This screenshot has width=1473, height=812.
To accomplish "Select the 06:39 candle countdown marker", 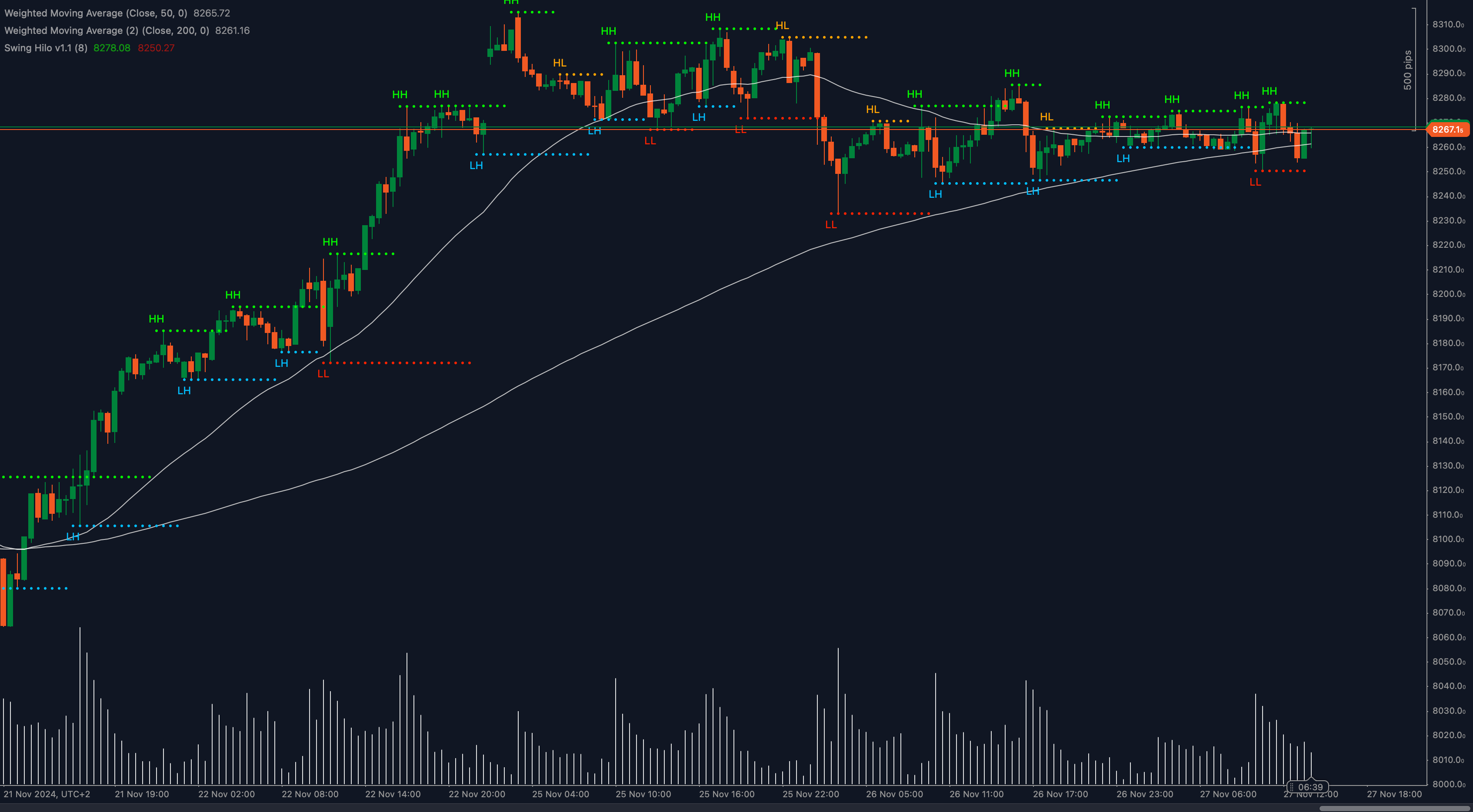I will [1307, 787].
